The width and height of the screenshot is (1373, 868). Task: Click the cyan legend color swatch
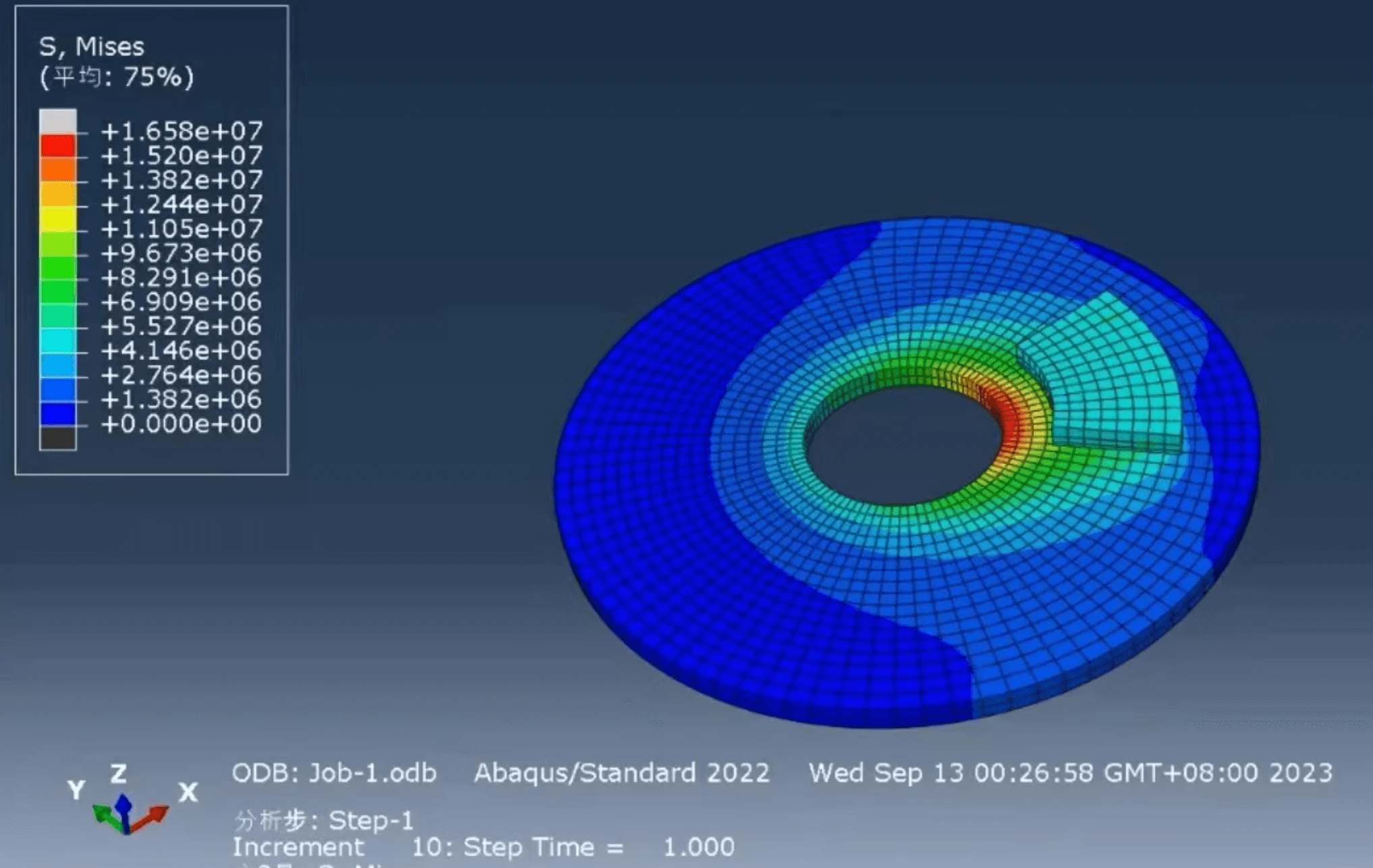point(58,341)
